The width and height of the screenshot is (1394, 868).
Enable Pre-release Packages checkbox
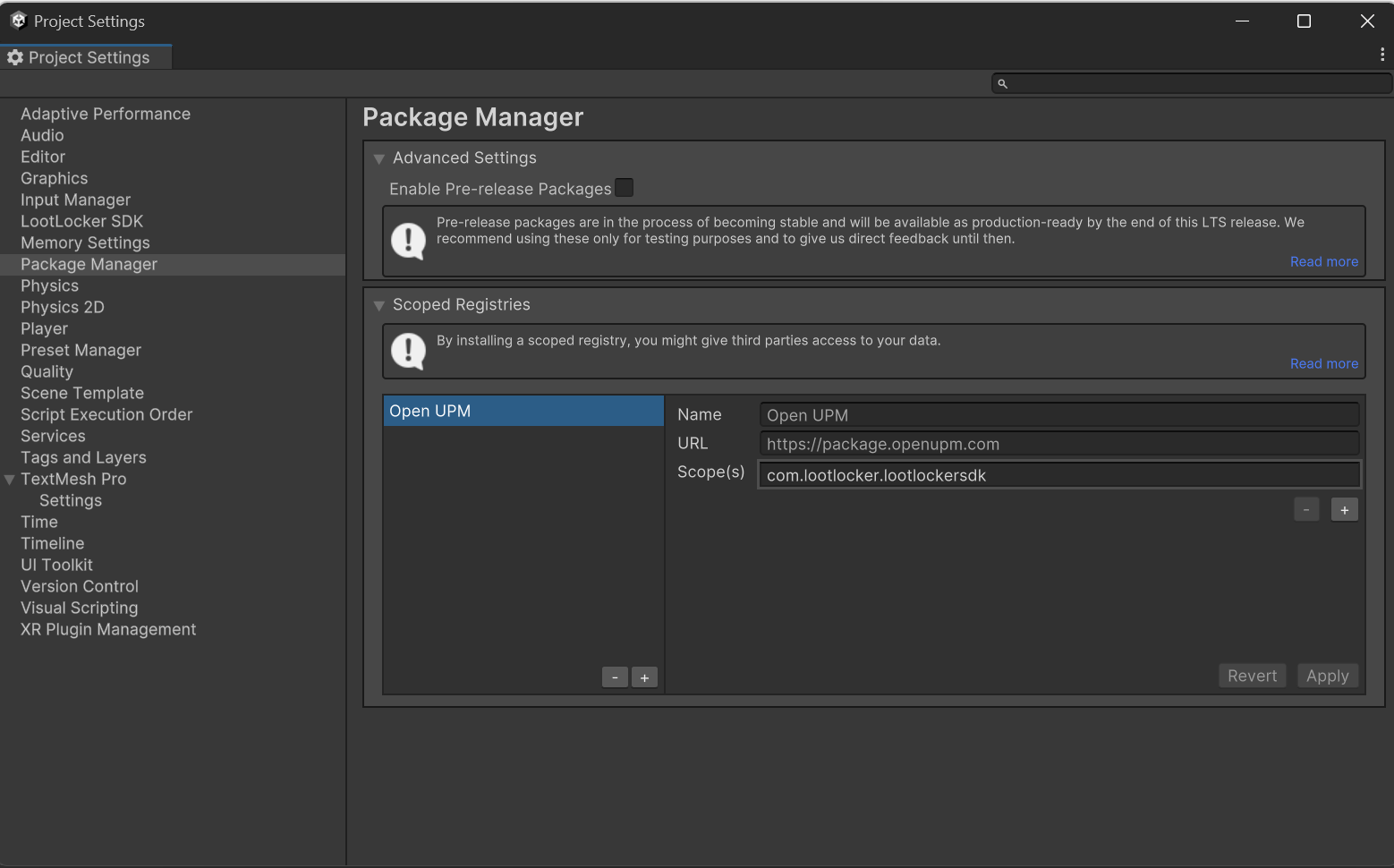click(x=625, y=188)
